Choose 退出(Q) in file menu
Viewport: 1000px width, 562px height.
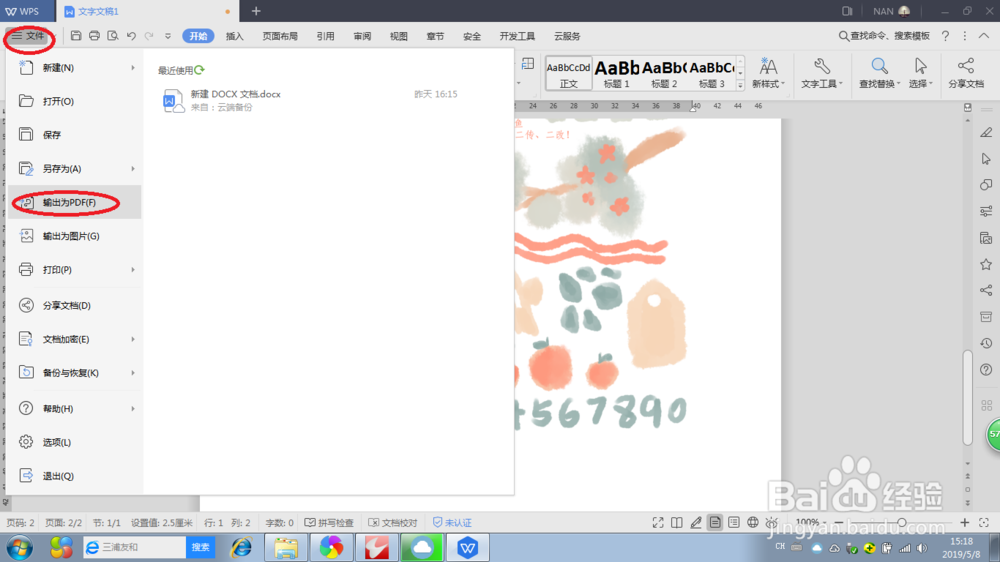point(75,476)
